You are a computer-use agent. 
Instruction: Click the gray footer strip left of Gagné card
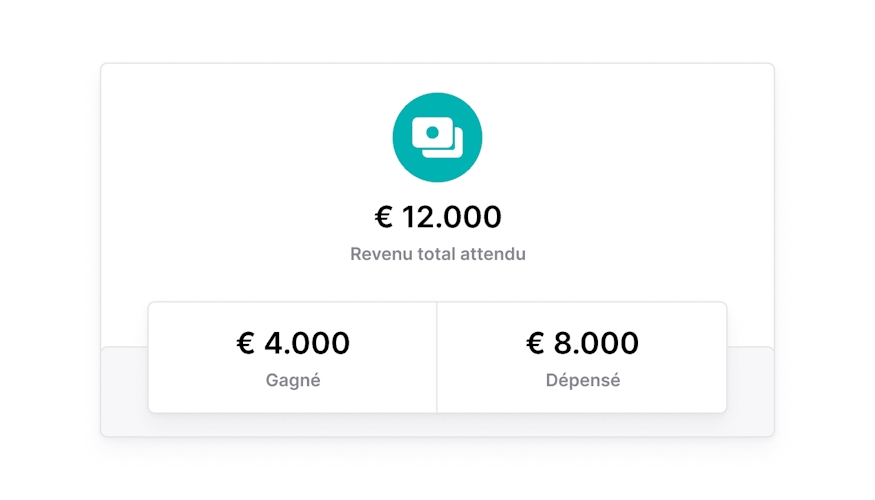click(x=124, y=391)
